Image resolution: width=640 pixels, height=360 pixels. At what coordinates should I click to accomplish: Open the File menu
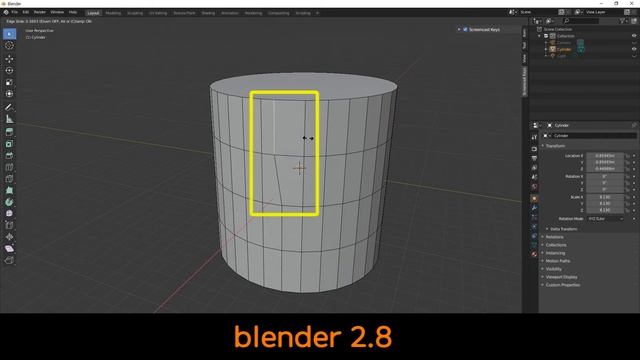(14, 13)
